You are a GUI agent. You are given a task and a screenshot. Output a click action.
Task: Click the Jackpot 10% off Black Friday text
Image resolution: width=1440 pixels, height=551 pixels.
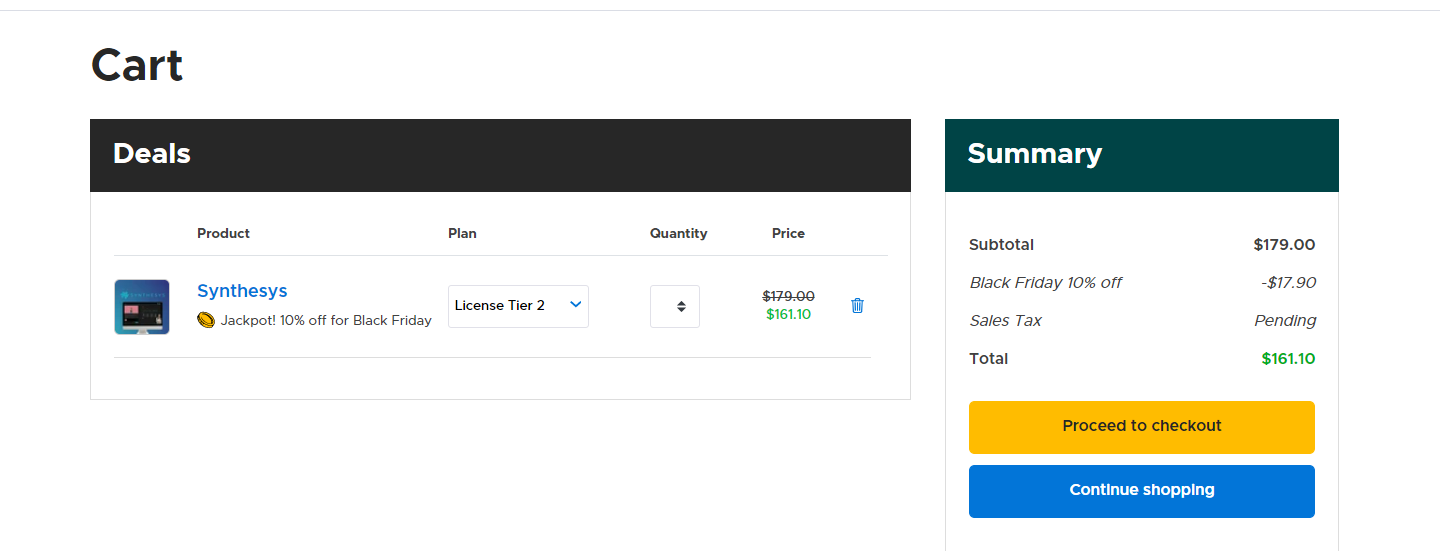(x=326, y=320)
